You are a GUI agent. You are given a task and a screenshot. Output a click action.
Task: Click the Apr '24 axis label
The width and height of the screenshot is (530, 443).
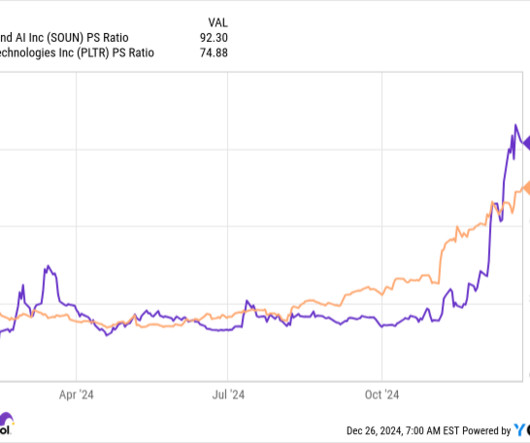pos(76,395)
